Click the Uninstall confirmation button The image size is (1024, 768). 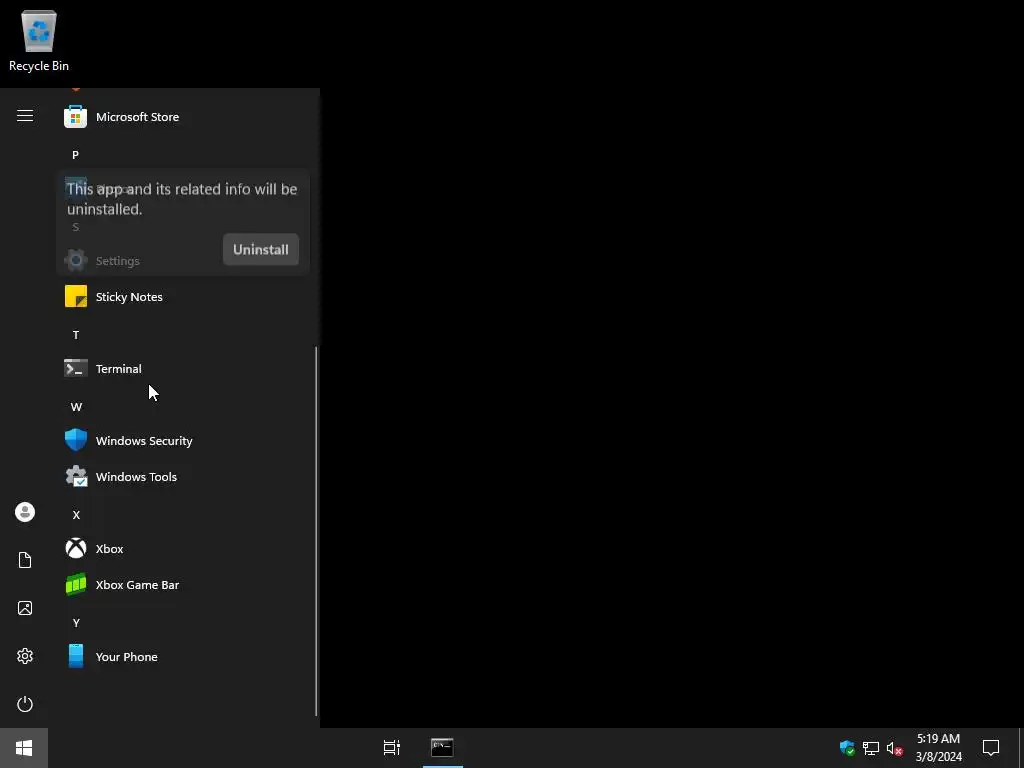(x=261, y=249)
